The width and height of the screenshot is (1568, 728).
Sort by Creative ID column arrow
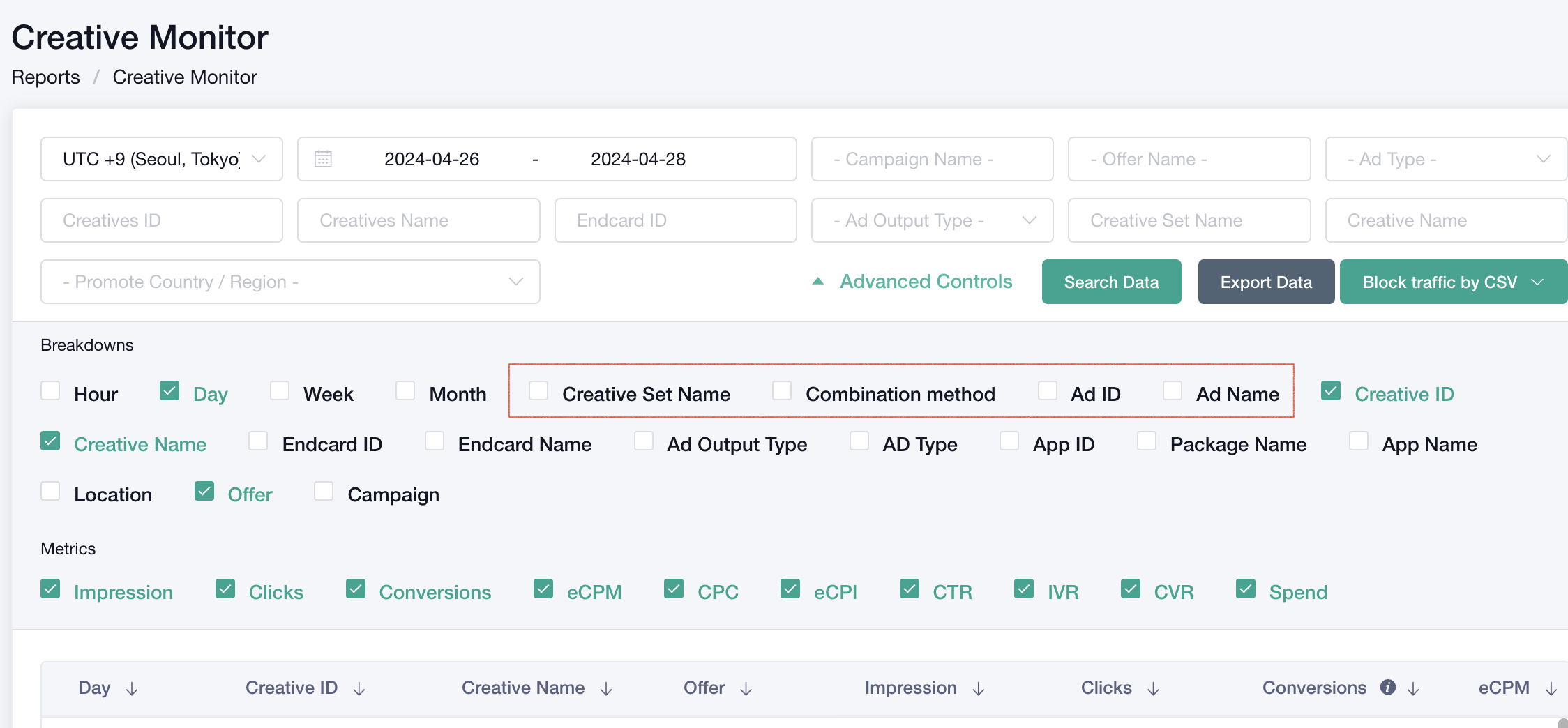[359, 689]
